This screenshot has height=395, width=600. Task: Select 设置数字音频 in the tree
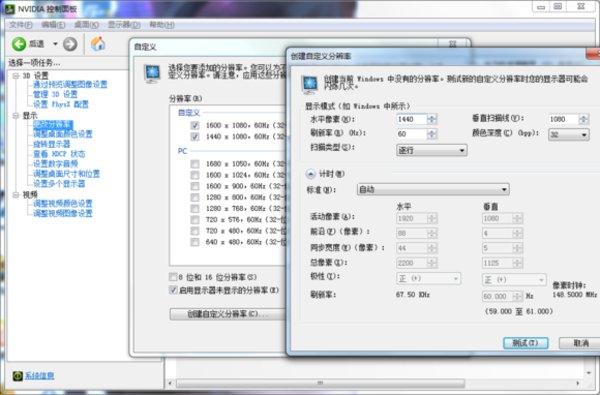point(55,164)
